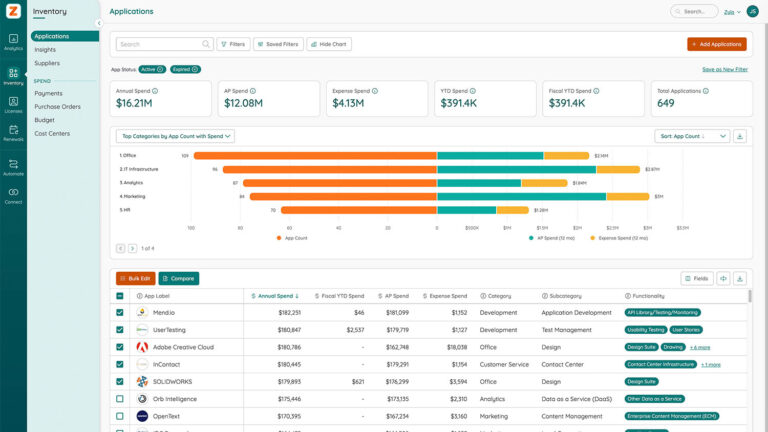Expand the Top Categories by App Count dropdown
The width and height of the screenshot is (768, 432).
coord(176,136)
